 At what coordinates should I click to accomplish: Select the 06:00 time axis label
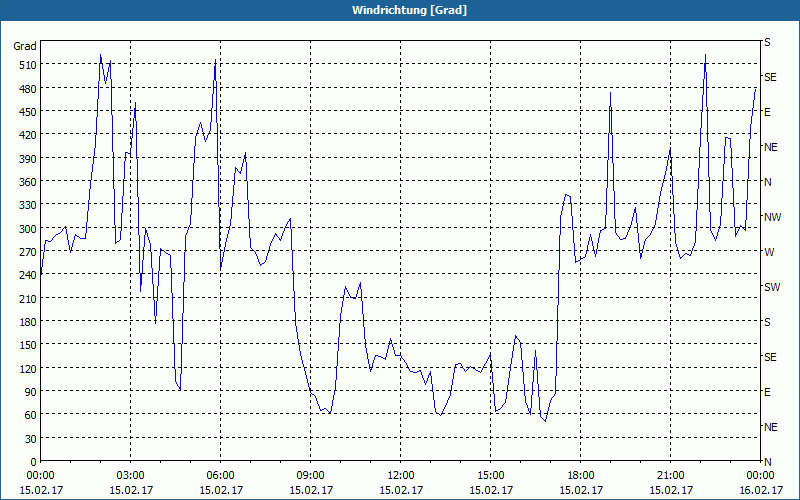[220, 476]
